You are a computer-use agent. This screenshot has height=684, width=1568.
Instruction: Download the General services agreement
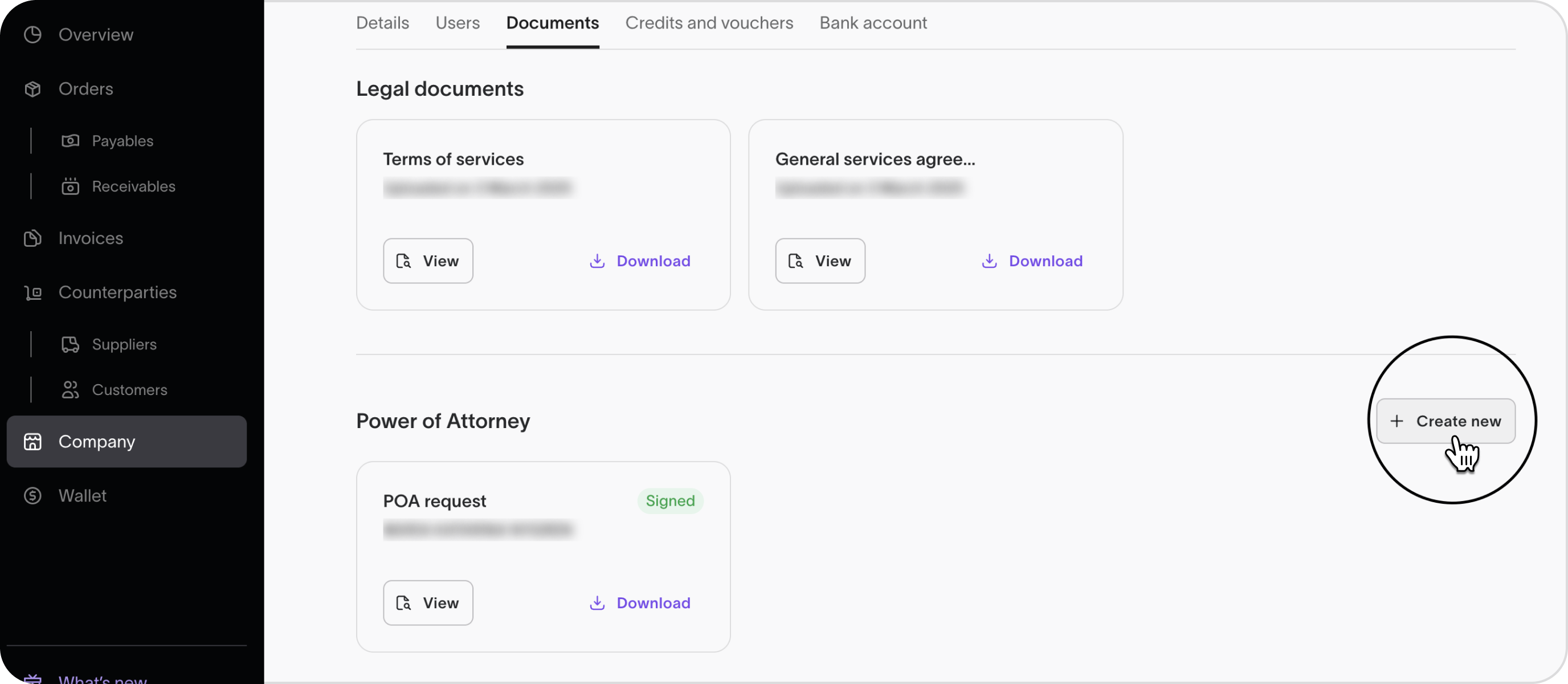[1032, 260]
